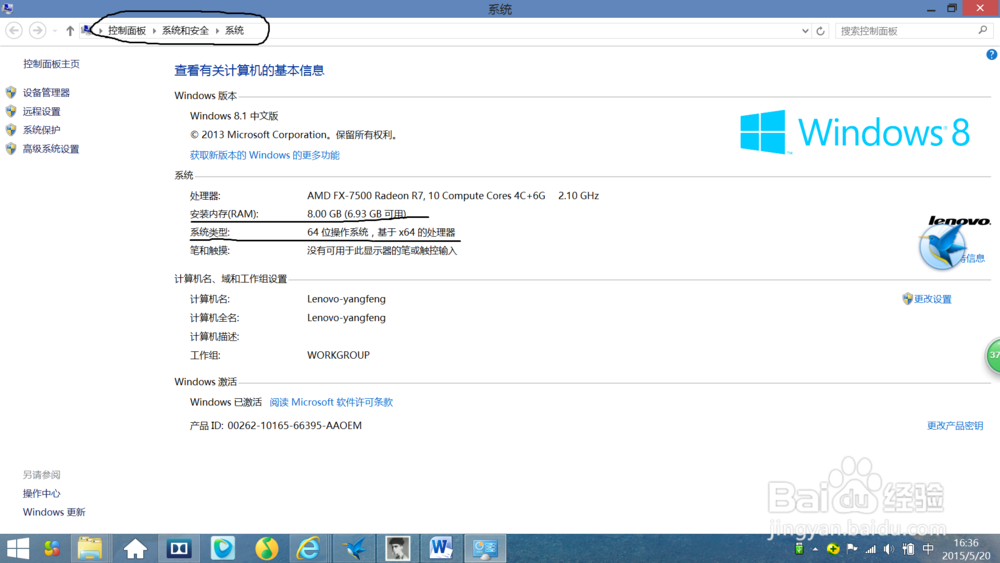This screenshot has width=1000, height=563.
Task: Go back using the navigation arrow
Action: [14, 31]
